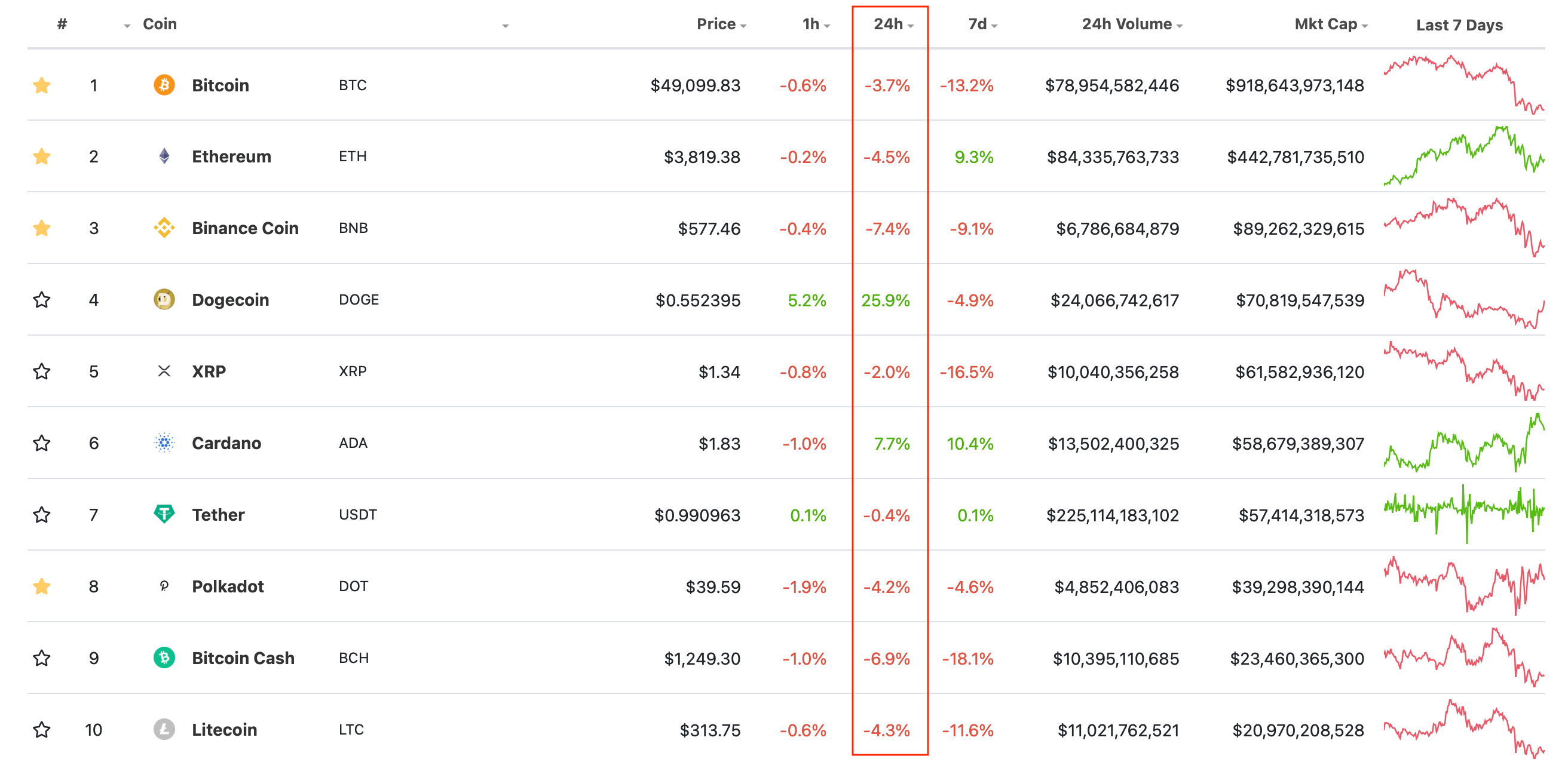Favorite Litecoin with its star
The image size is (1568, 762).
pos(41,729)
